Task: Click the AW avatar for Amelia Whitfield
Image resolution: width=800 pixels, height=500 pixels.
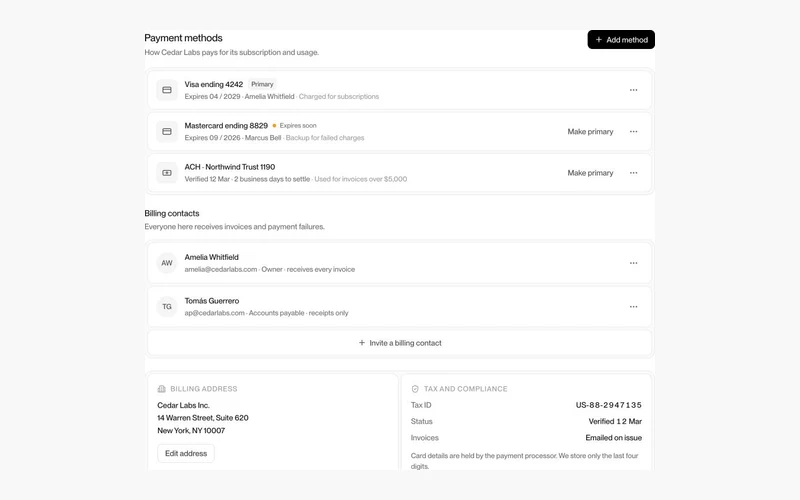Action: [x=167, y=263]
